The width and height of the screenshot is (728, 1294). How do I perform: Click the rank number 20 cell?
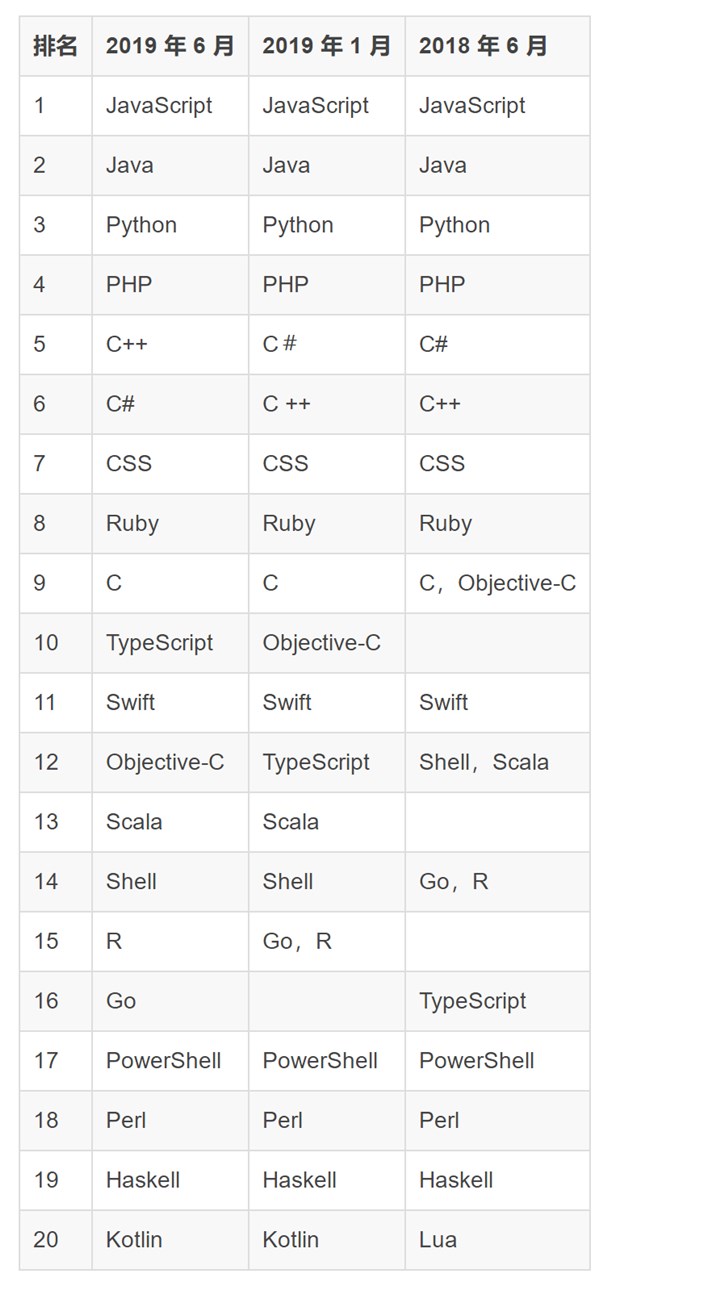pos(46,1240)
